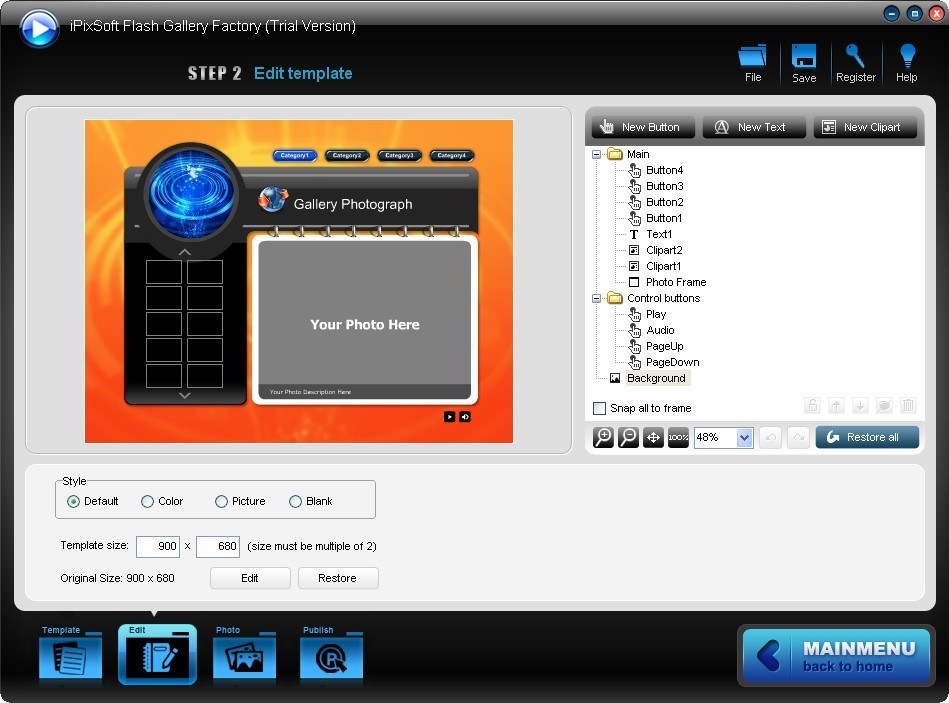Click the Restore all button
Viewport: 949px width, 703px height.
(x=866, y=437)
